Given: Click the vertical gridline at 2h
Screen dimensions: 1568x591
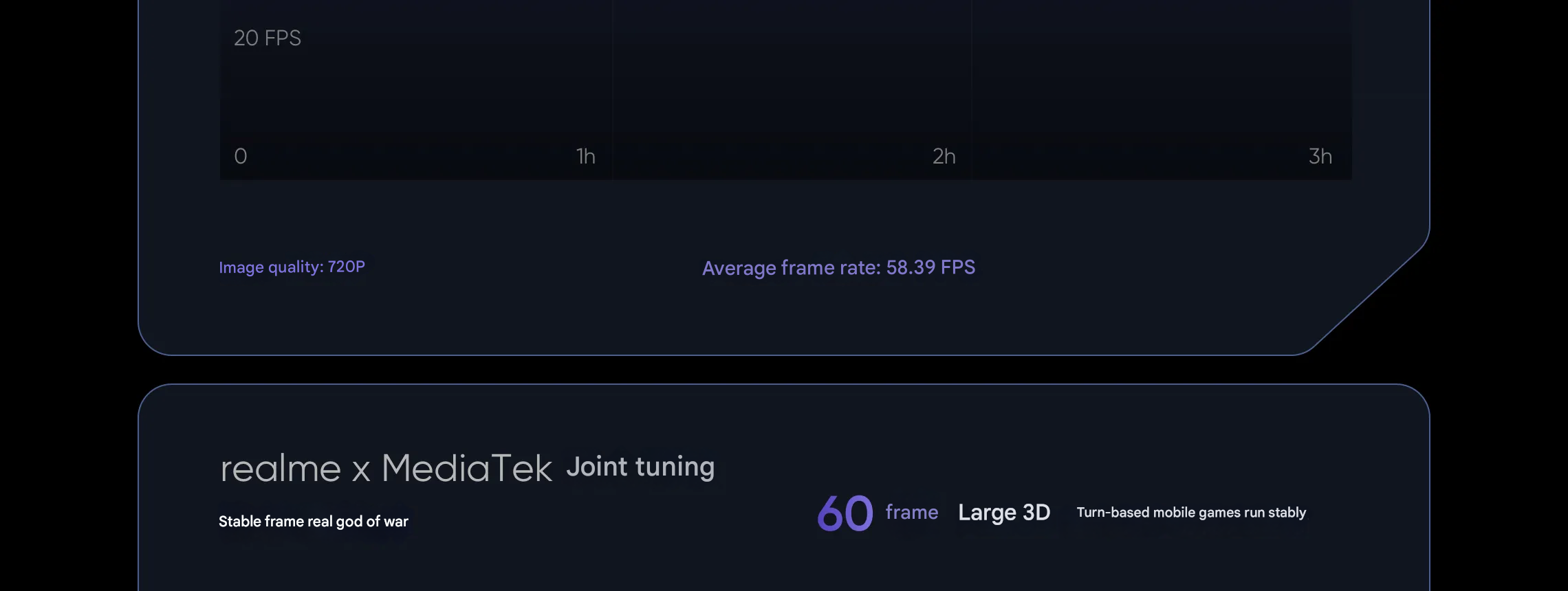Looking at the screenshot, I should (971, 89).
